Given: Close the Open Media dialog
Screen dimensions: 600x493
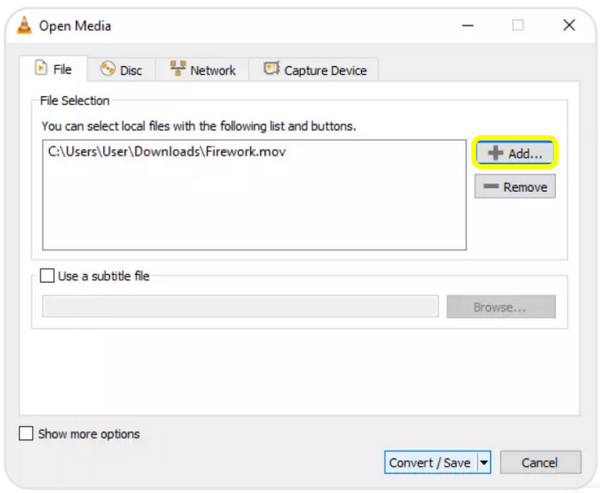Looking at the screenshot, I should tap(568, 25).
